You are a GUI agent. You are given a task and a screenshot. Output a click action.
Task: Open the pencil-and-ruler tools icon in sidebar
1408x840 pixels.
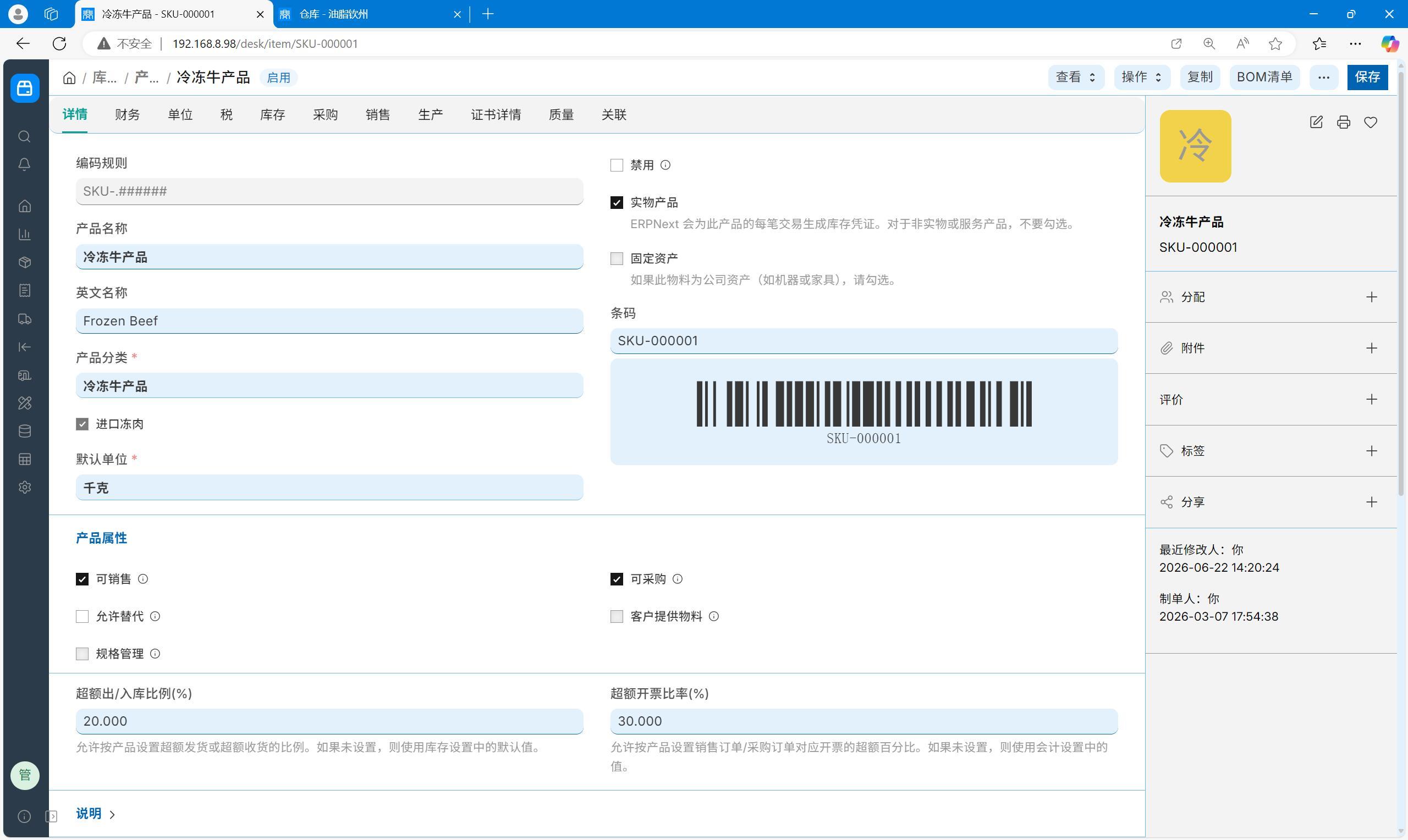(x=24, y=403)
